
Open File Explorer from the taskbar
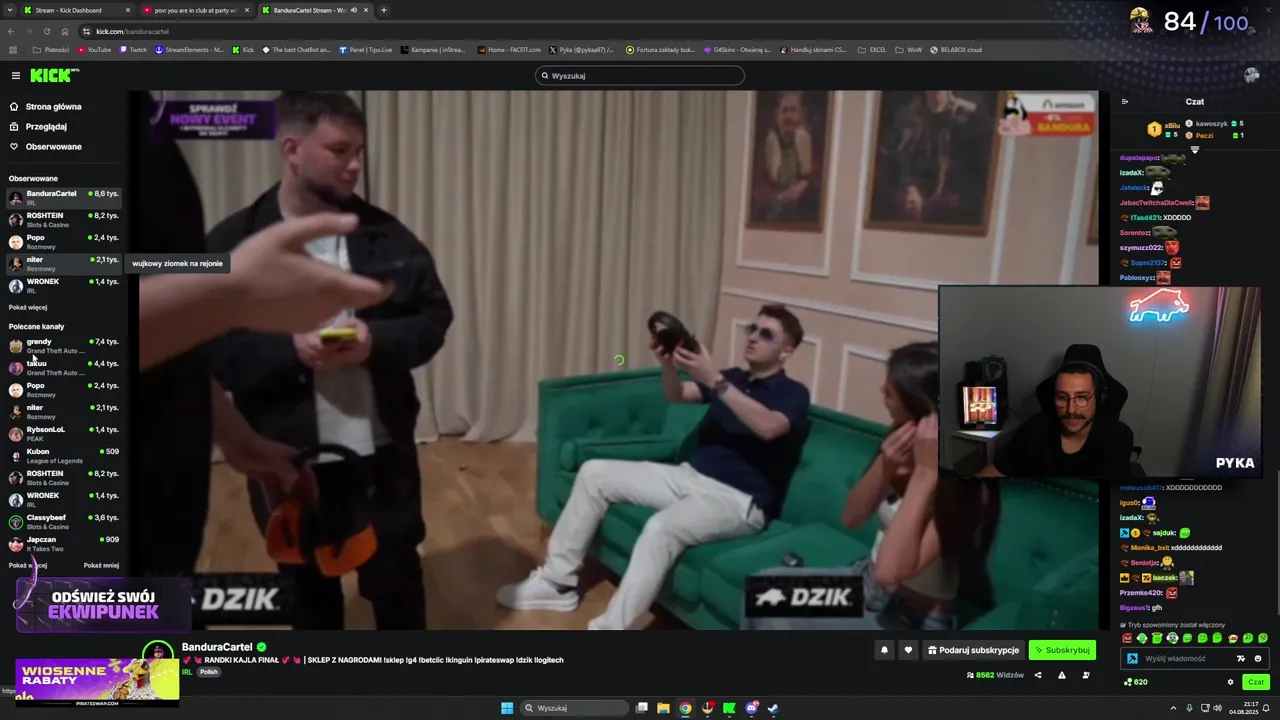click(663, 708)
